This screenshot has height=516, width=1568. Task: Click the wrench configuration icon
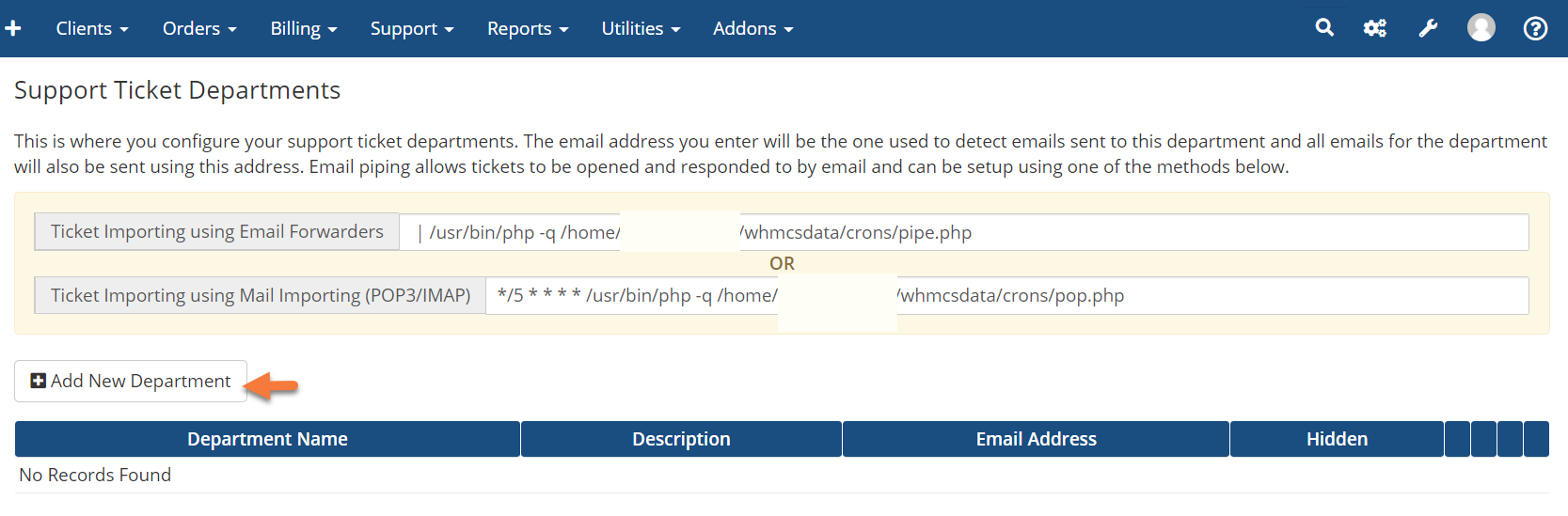(x=1428, y=28)
